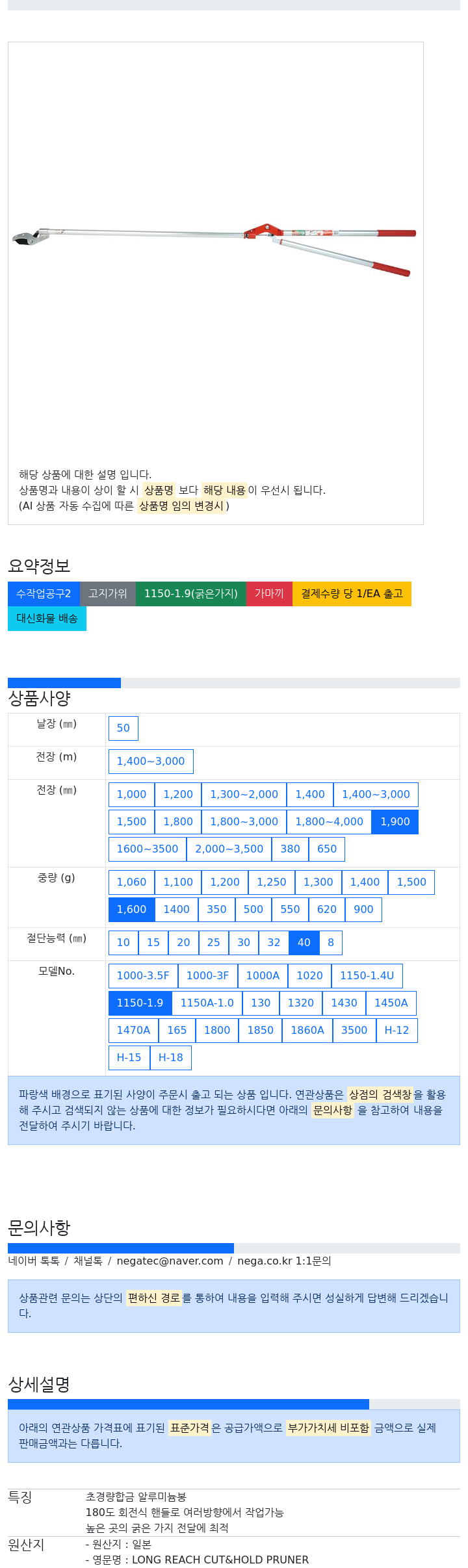Click the 결제수량 당 1/EA 출고 tag
Image resolution: width=468 pixels, height=1568 pixels.
pos(352,594)
